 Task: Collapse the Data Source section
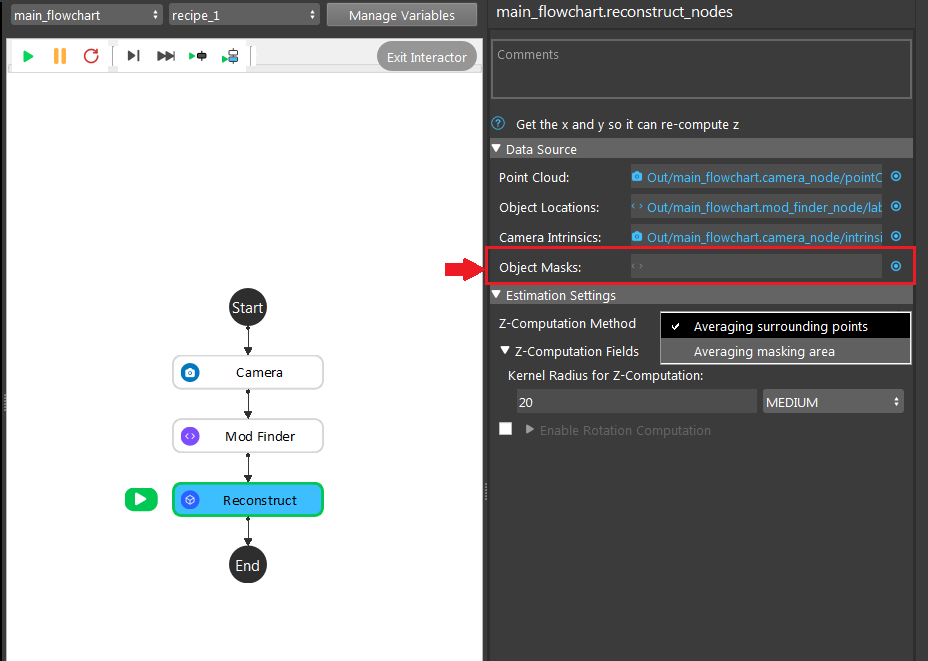(497, 149)
